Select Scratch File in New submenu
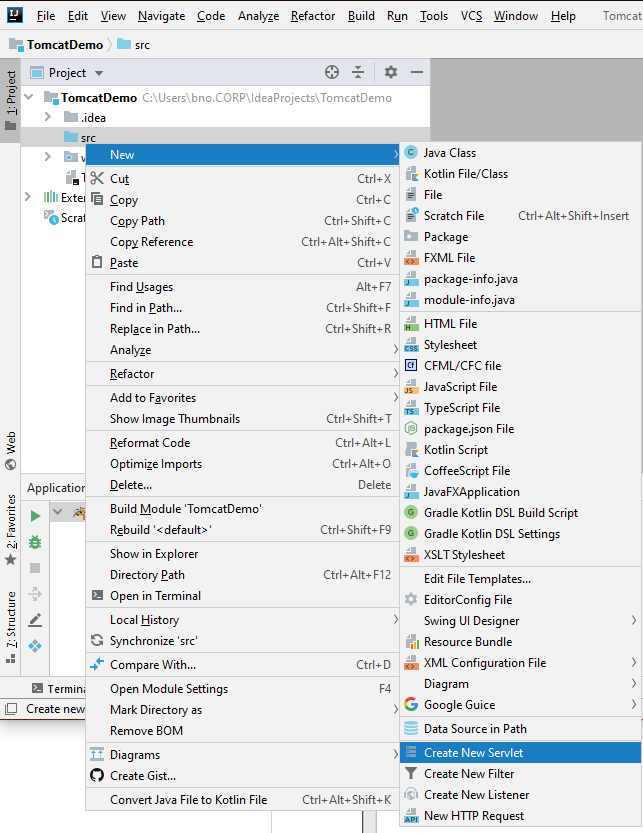Screen dimensions: 643x833 point(520,216)
